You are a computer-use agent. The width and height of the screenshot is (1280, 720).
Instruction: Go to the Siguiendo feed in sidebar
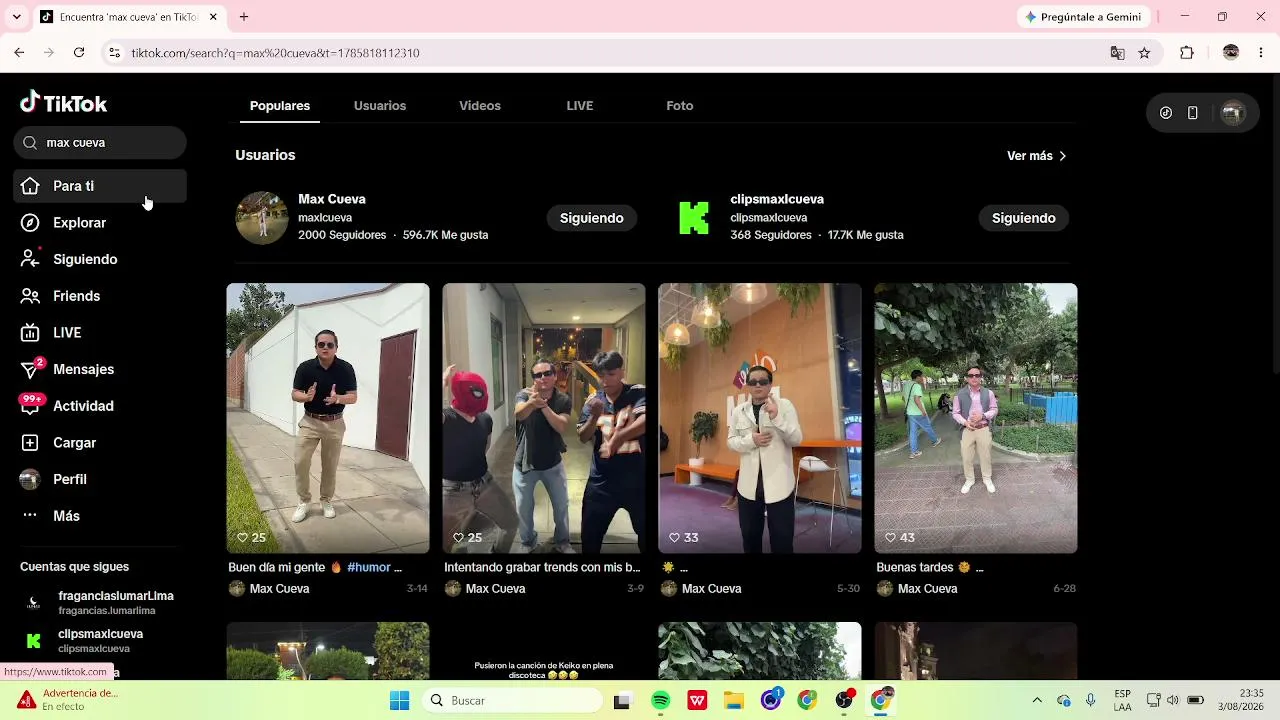point(100,259)
